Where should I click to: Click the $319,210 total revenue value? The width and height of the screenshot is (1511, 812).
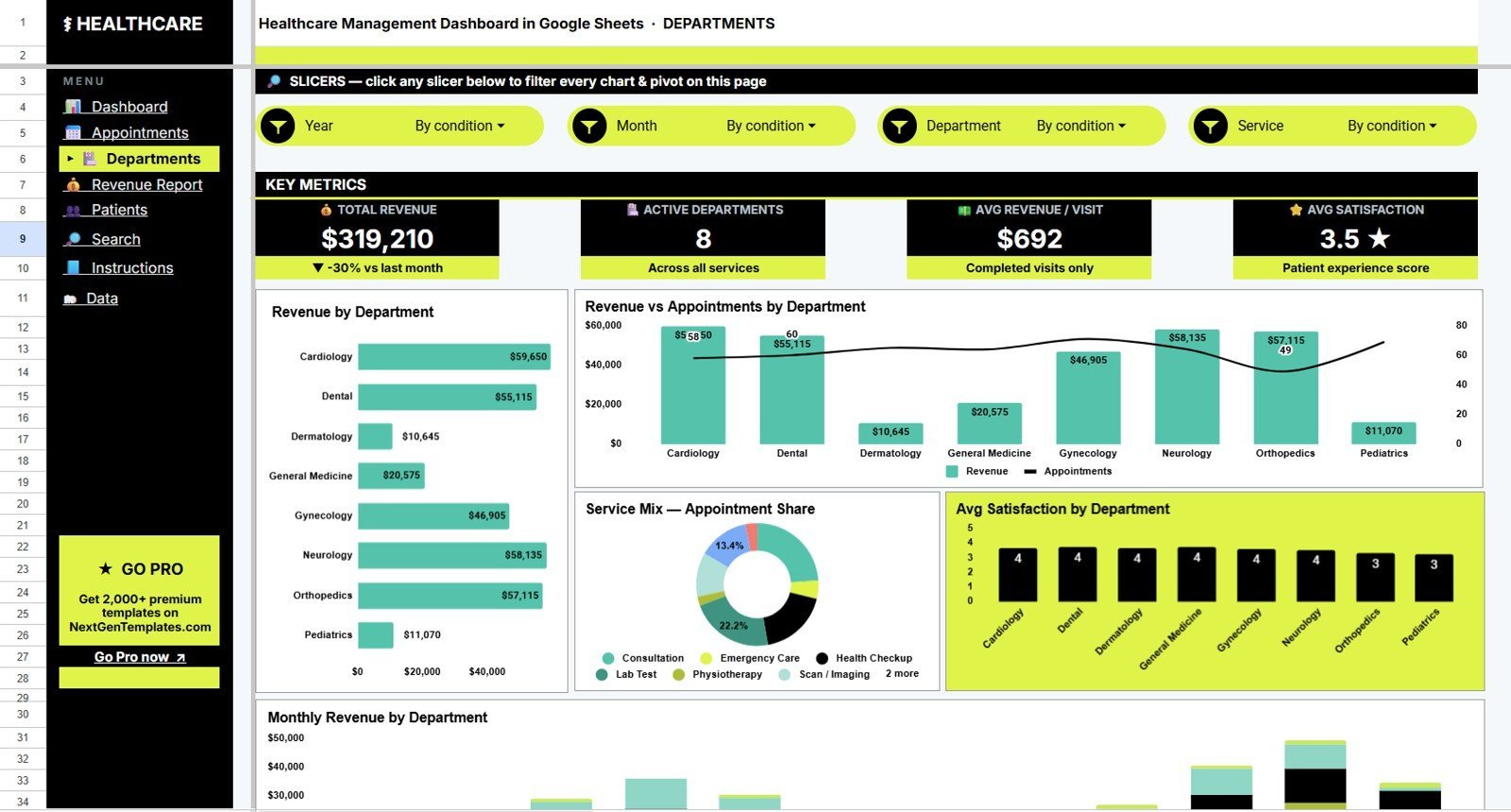click(377, 239)
